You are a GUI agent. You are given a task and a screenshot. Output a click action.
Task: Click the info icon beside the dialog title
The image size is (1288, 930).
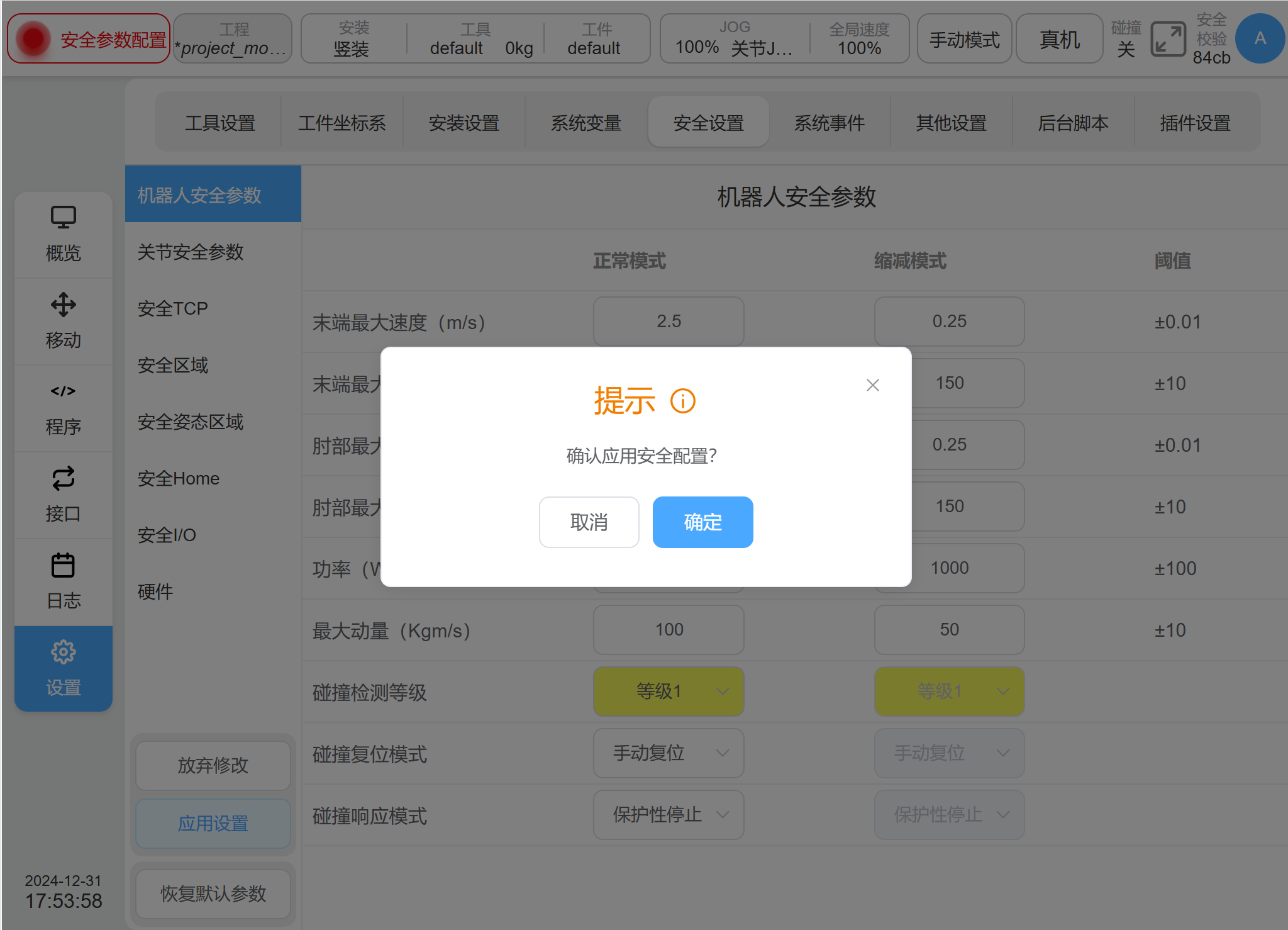tap(683, 401)
